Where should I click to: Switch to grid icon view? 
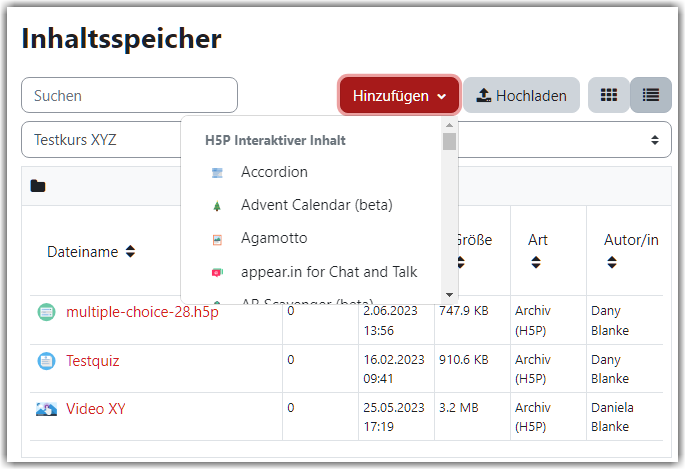[x=609, y=95]
